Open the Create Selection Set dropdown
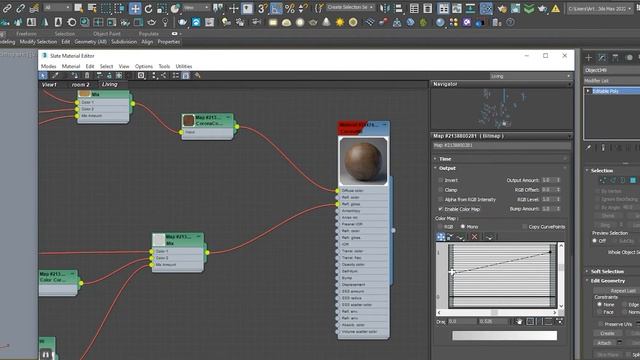 click(x=350, y=7)
